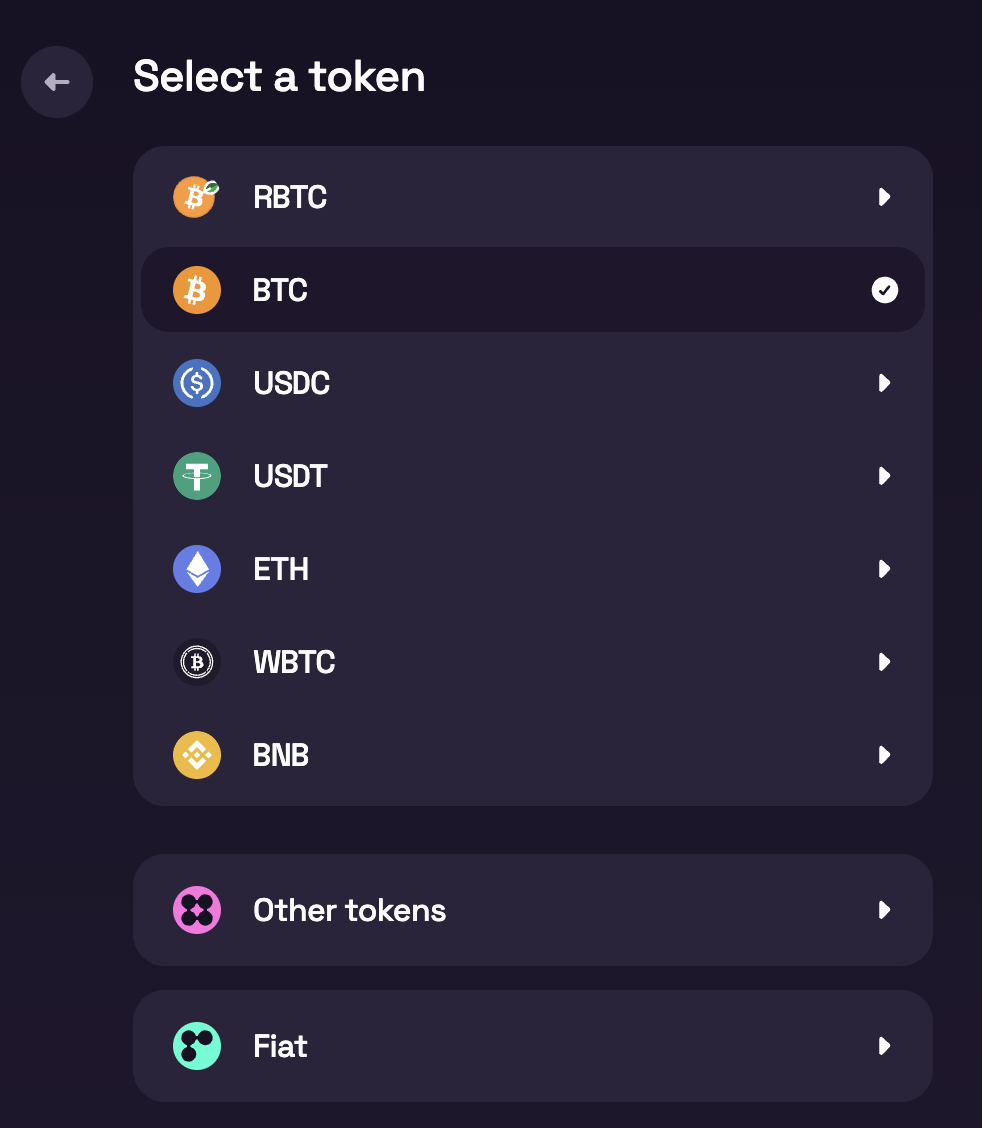Click the BNB Binance icon
Screen dimensions: 982x1128
[197, 755]
